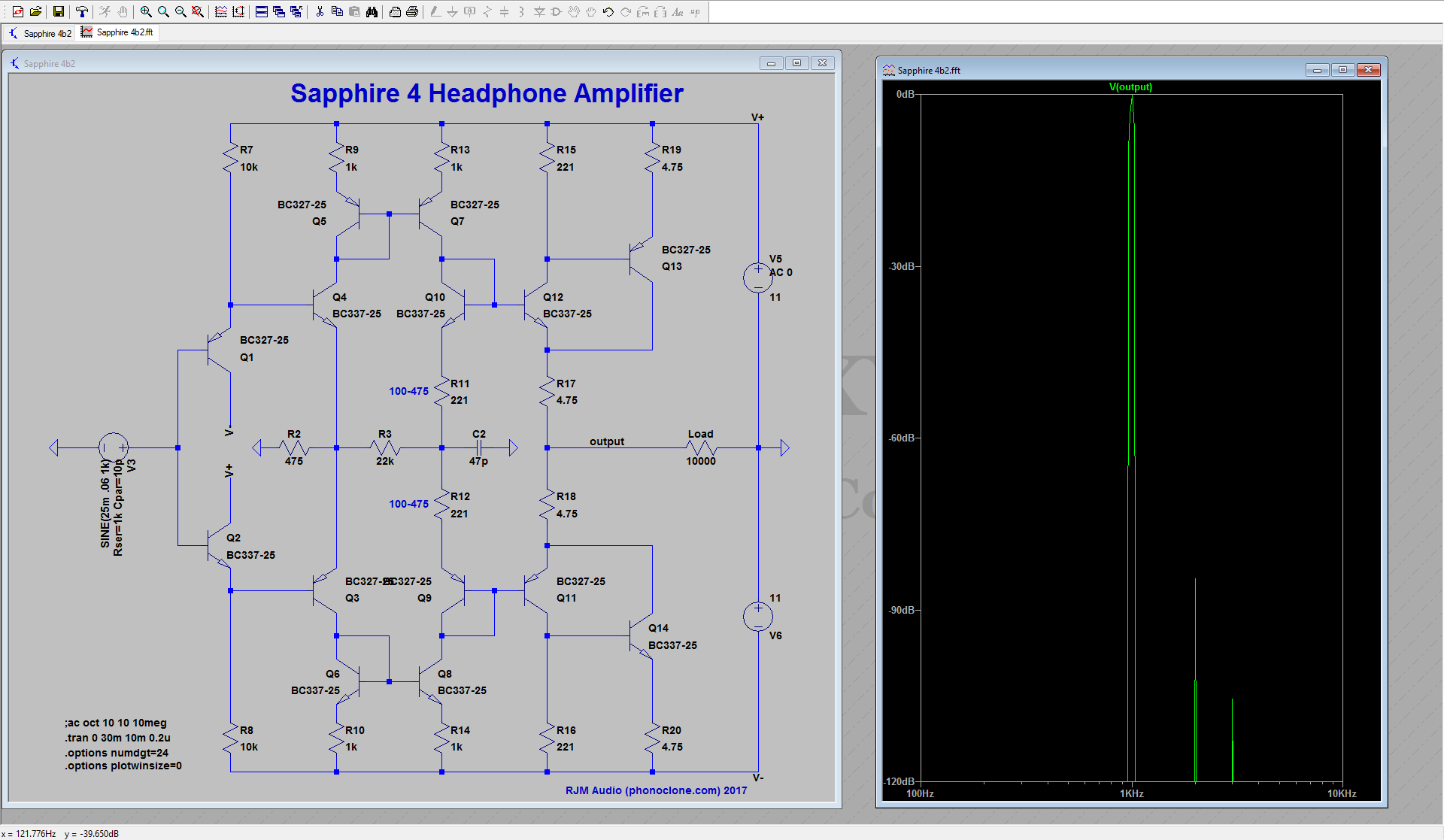Paste using the clipboard icon
This screenshot has width=1444, height=840.
[354, 11]
